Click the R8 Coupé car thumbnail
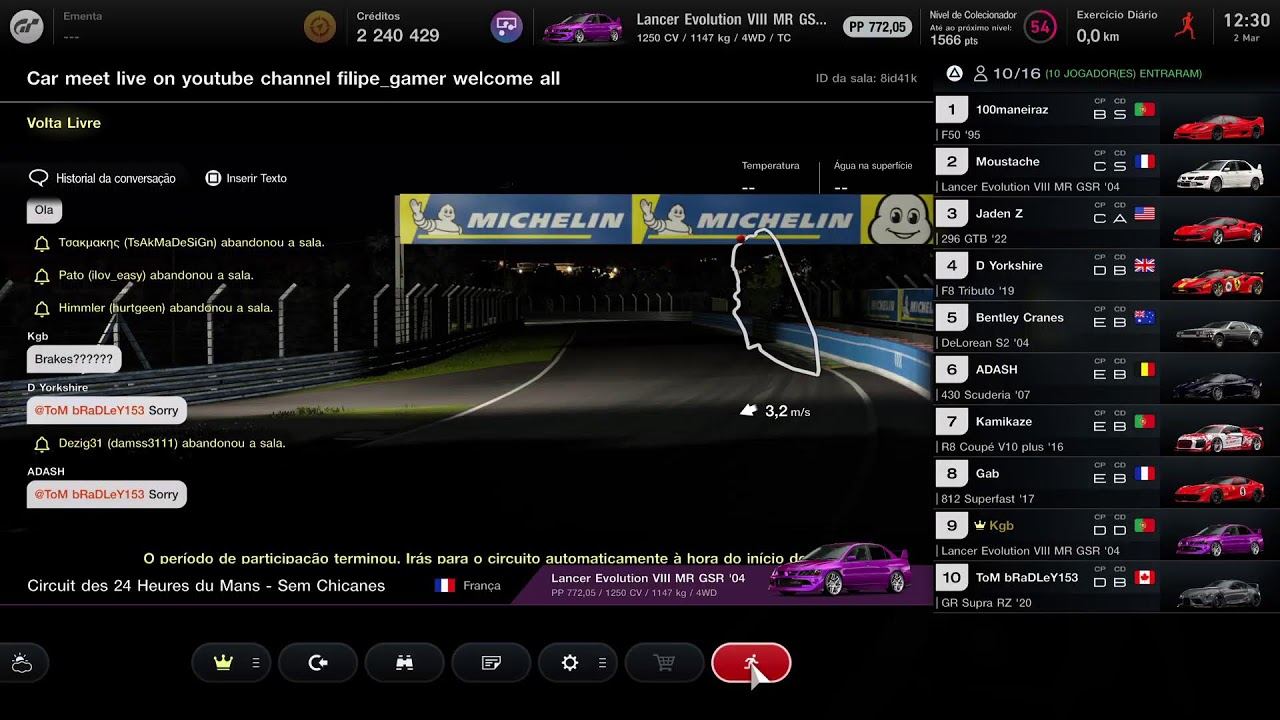This screenshot has height=720, width=1280. (1219, 437)
